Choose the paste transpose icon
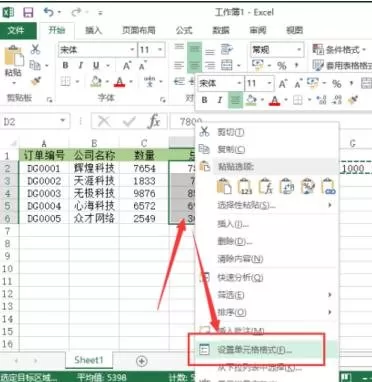The width and height of the screenshot is (372, 382). [x=286, y=186]
